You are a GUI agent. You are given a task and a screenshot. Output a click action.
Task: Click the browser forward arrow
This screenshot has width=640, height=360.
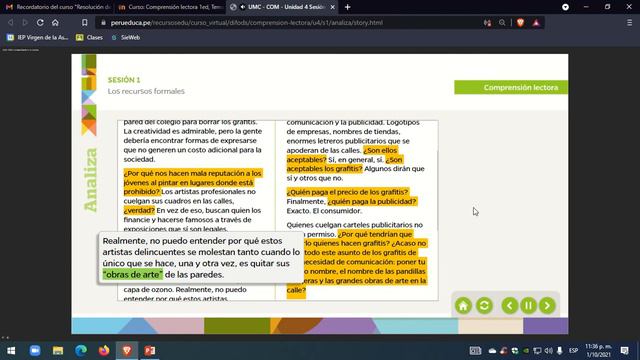pos(25,22)
